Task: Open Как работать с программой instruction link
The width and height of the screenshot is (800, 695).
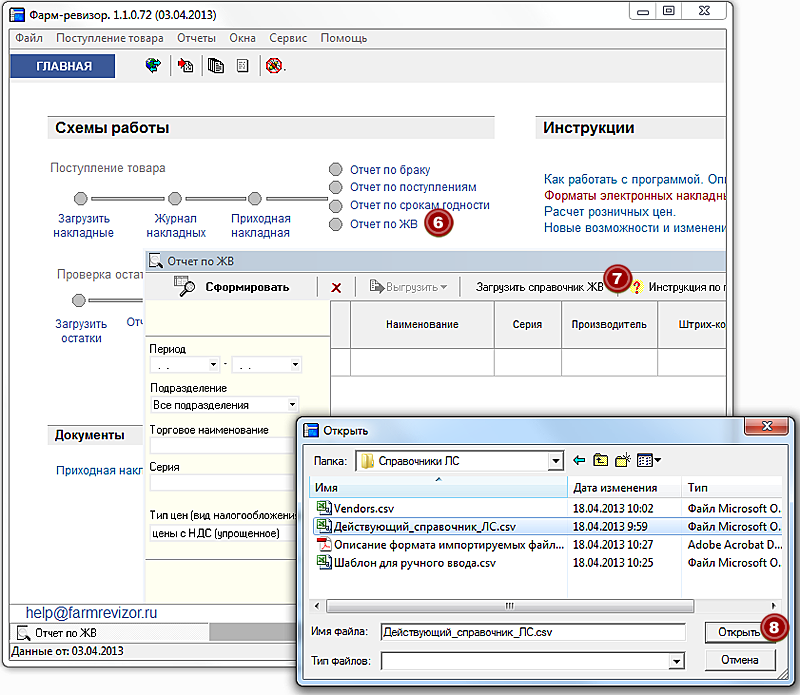Action: coord(635,179)
